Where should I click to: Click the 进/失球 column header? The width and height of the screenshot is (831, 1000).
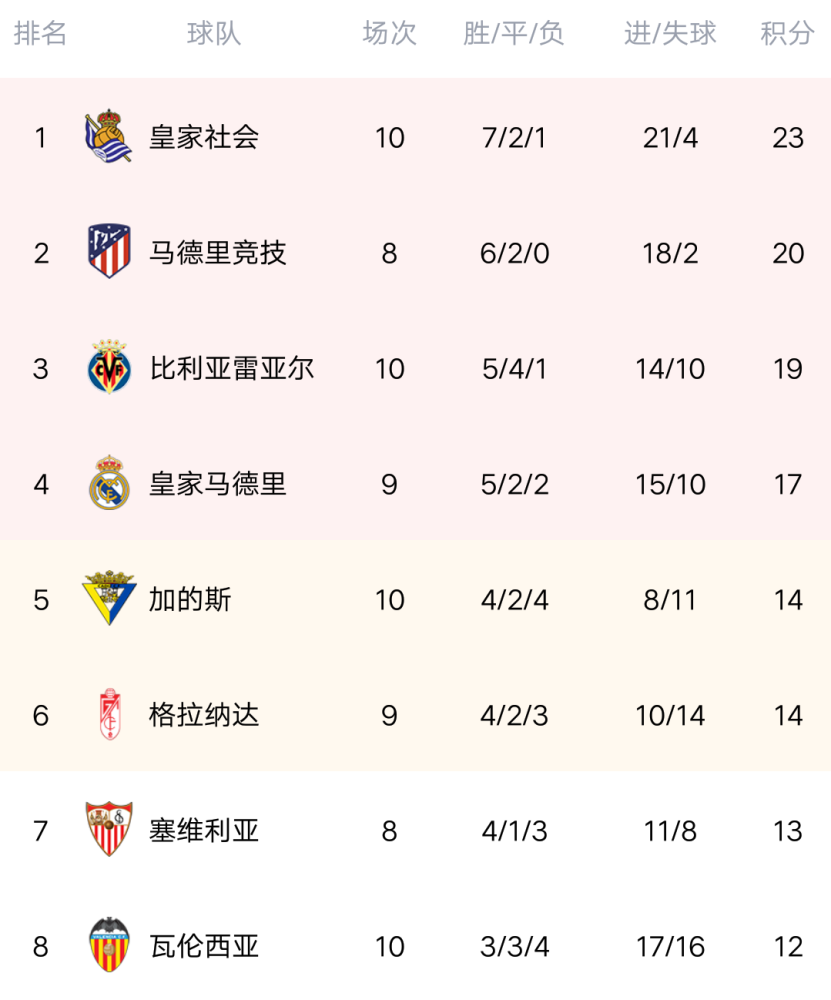[x=670, y=33]
